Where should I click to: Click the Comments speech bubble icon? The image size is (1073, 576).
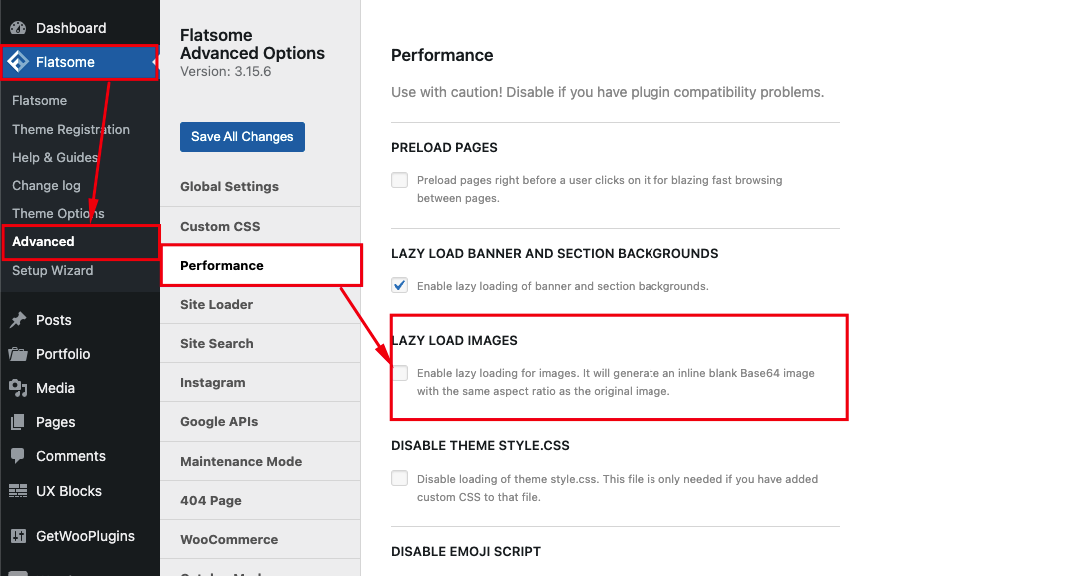[18, 456]
